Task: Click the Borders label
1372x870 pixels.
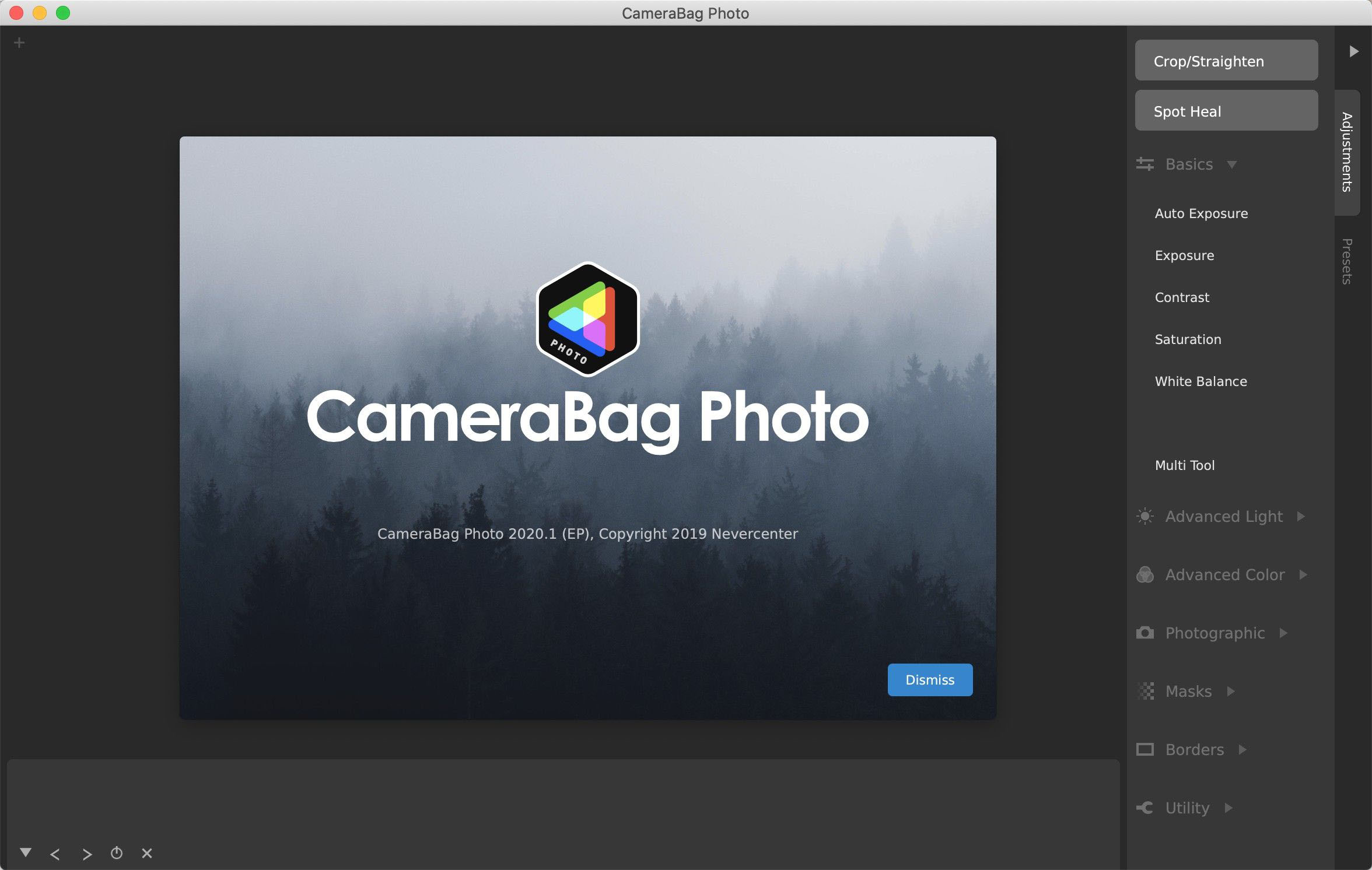Action: point(1194,750)
